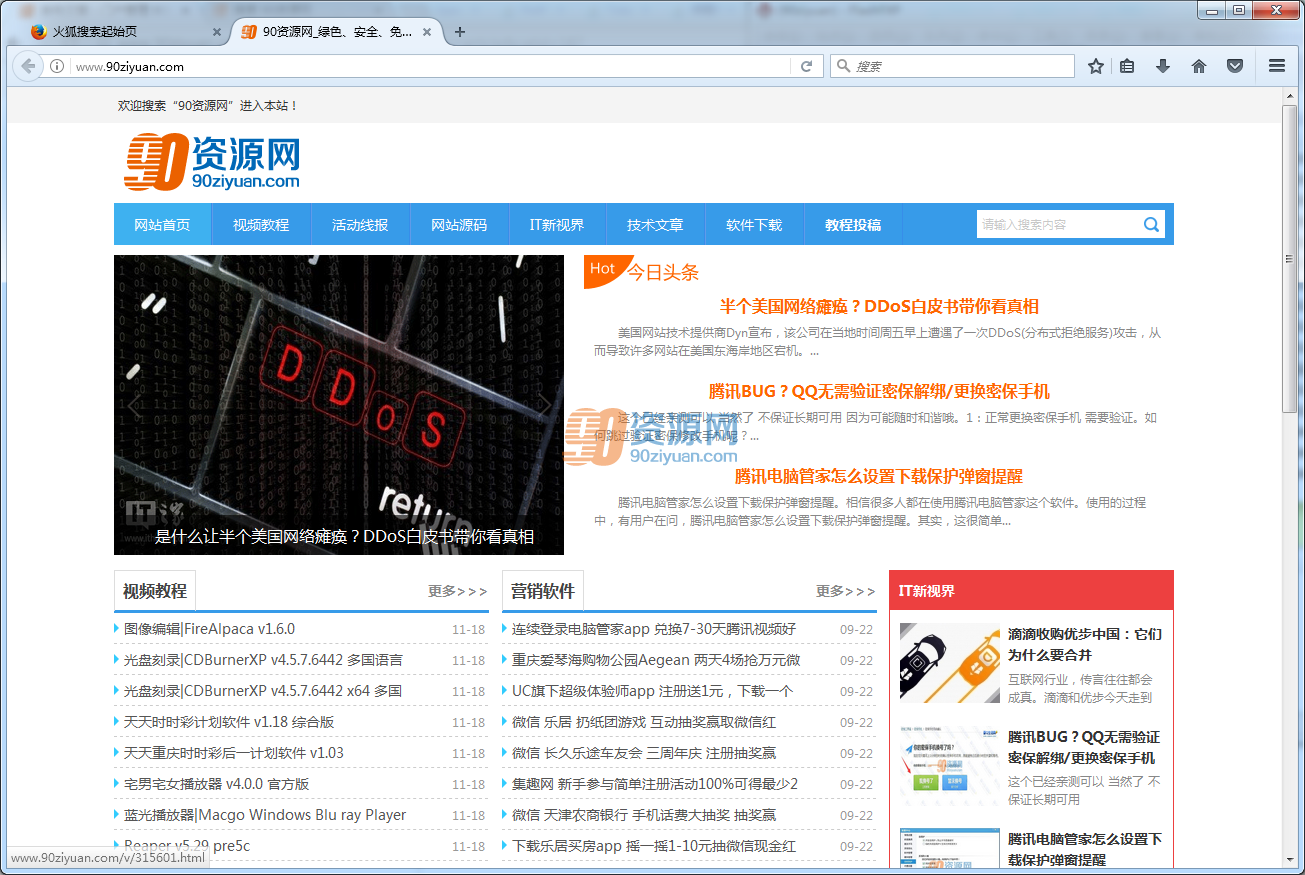Open 教程投稿 navigation item
1305x875 pixels.
coord(853,225)
